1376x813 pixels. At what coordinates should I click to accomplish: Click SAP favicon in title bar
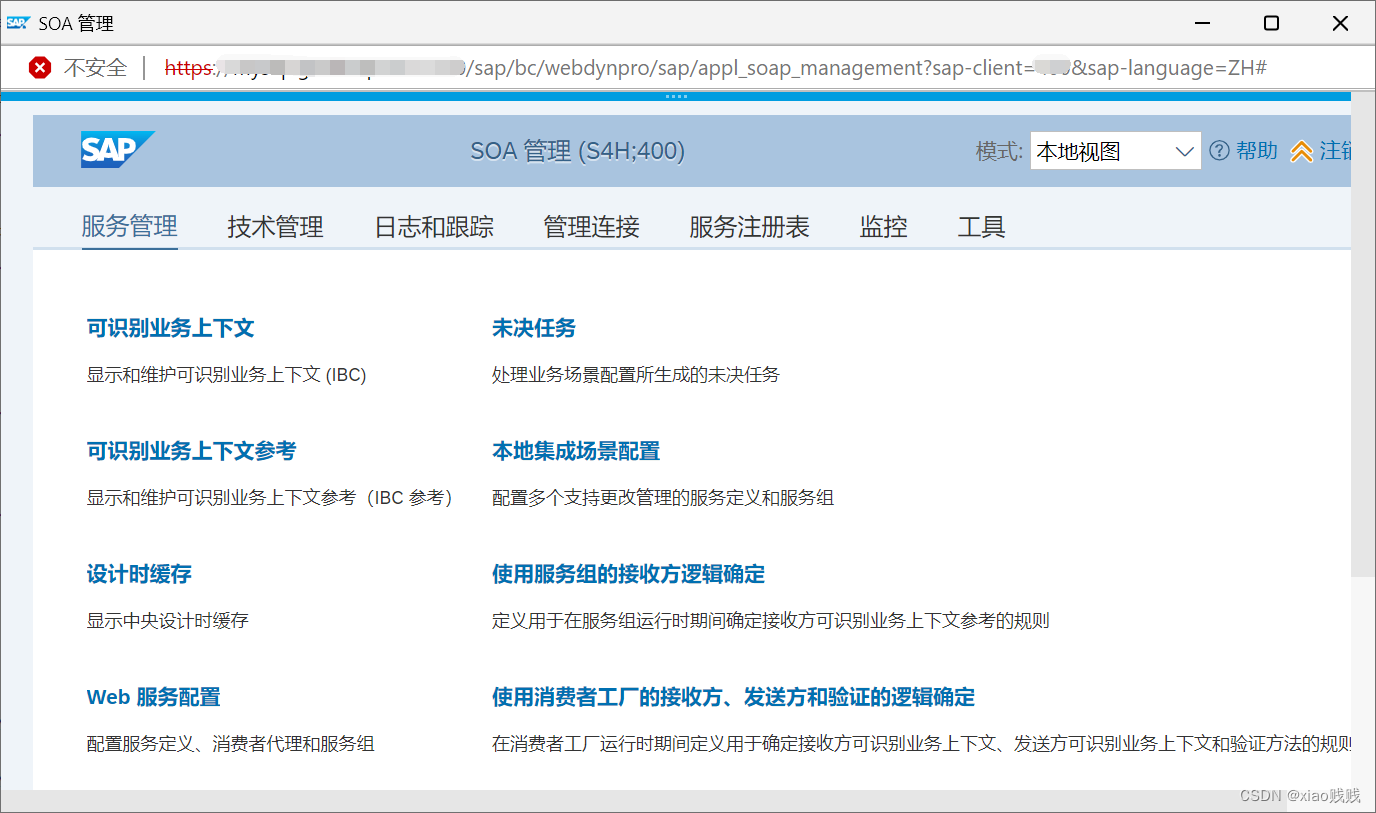pyautogui.click(x=18, y=22)
